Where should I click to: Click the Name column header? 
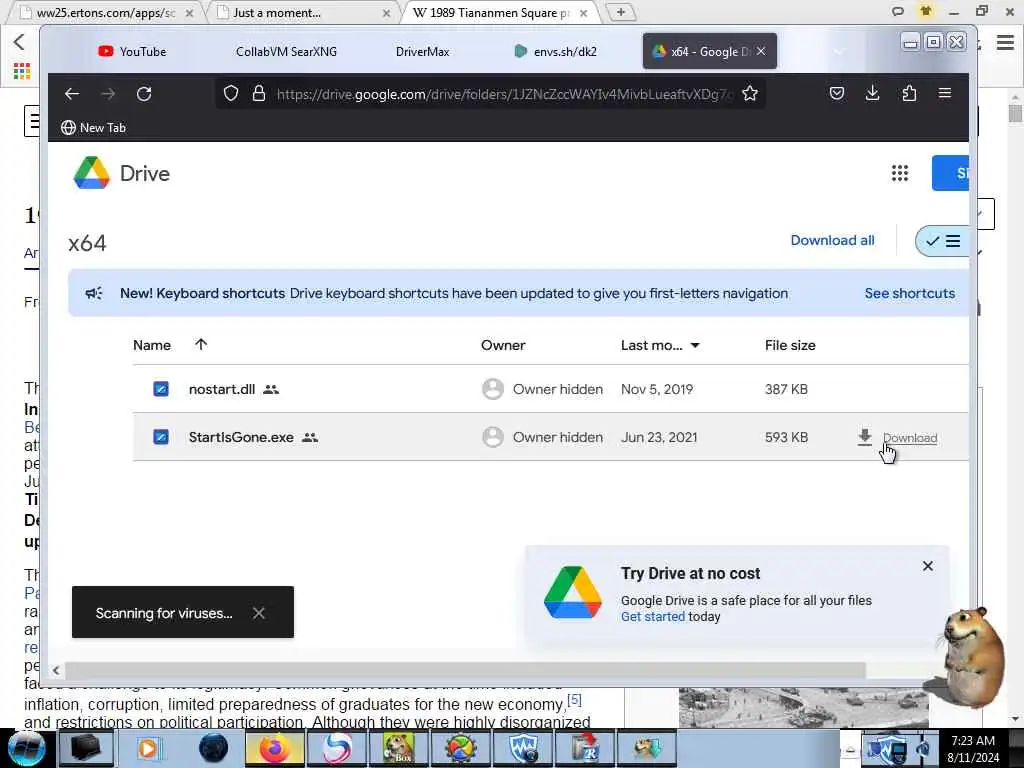pyautogui.click(x=152, y=345)
